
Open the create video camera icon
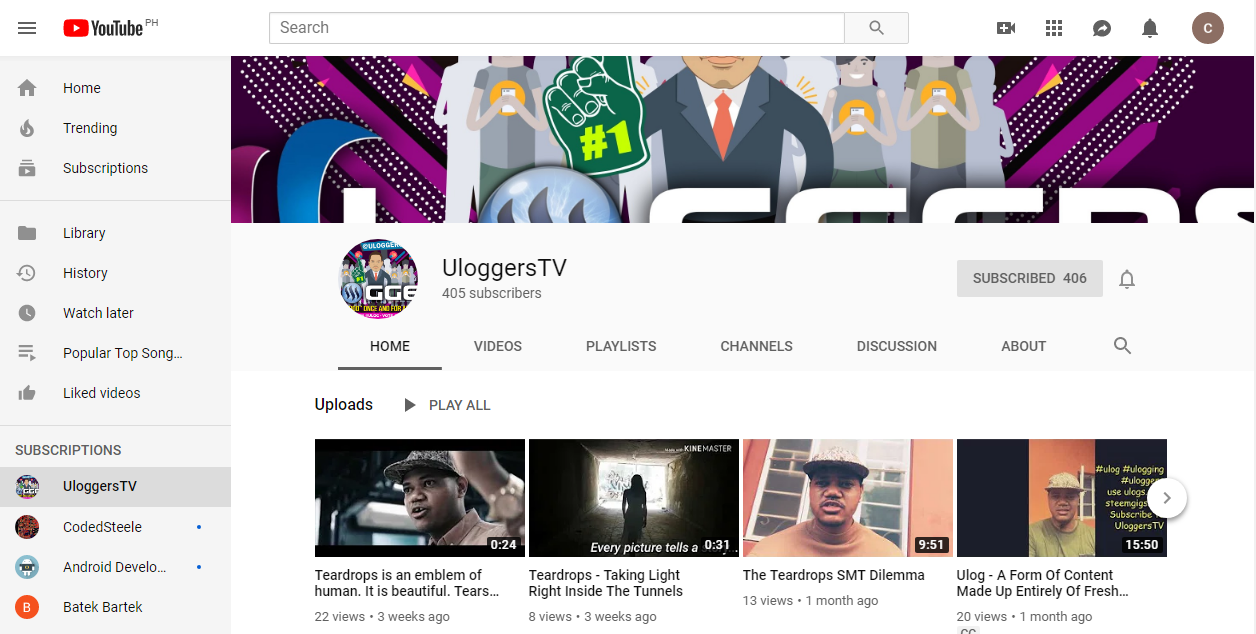point(1006,28)
